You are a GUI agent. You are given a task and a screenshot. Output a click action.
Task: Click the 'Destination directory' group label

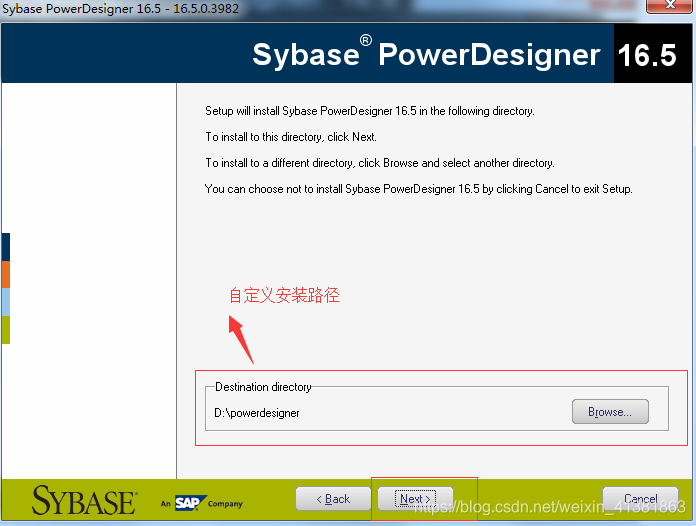coord(263,387)
